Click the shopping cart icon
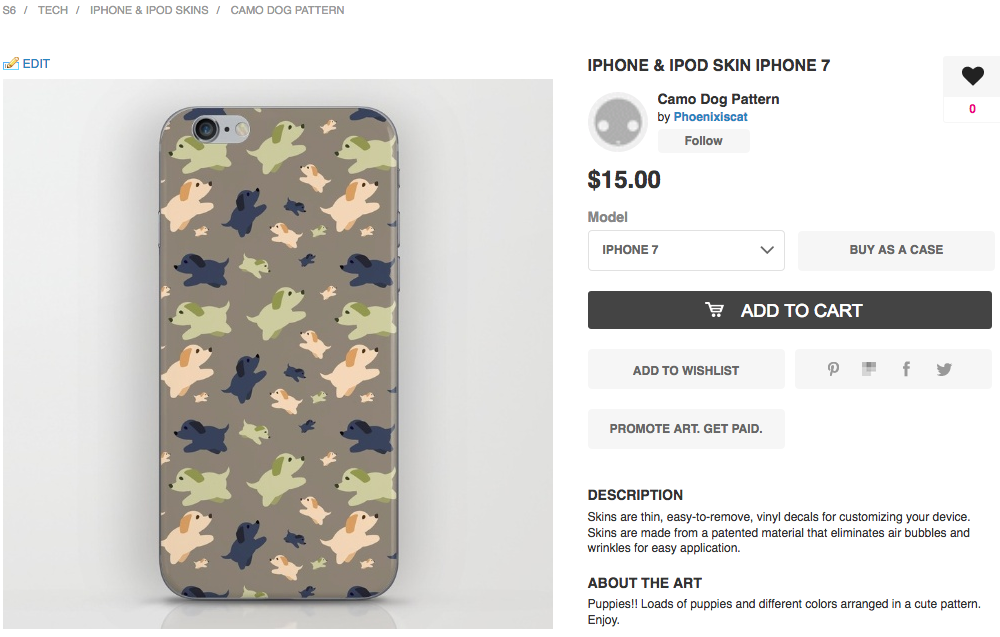Image resolution: width=1000 pixels, height=637 pixels. point(714,310)
